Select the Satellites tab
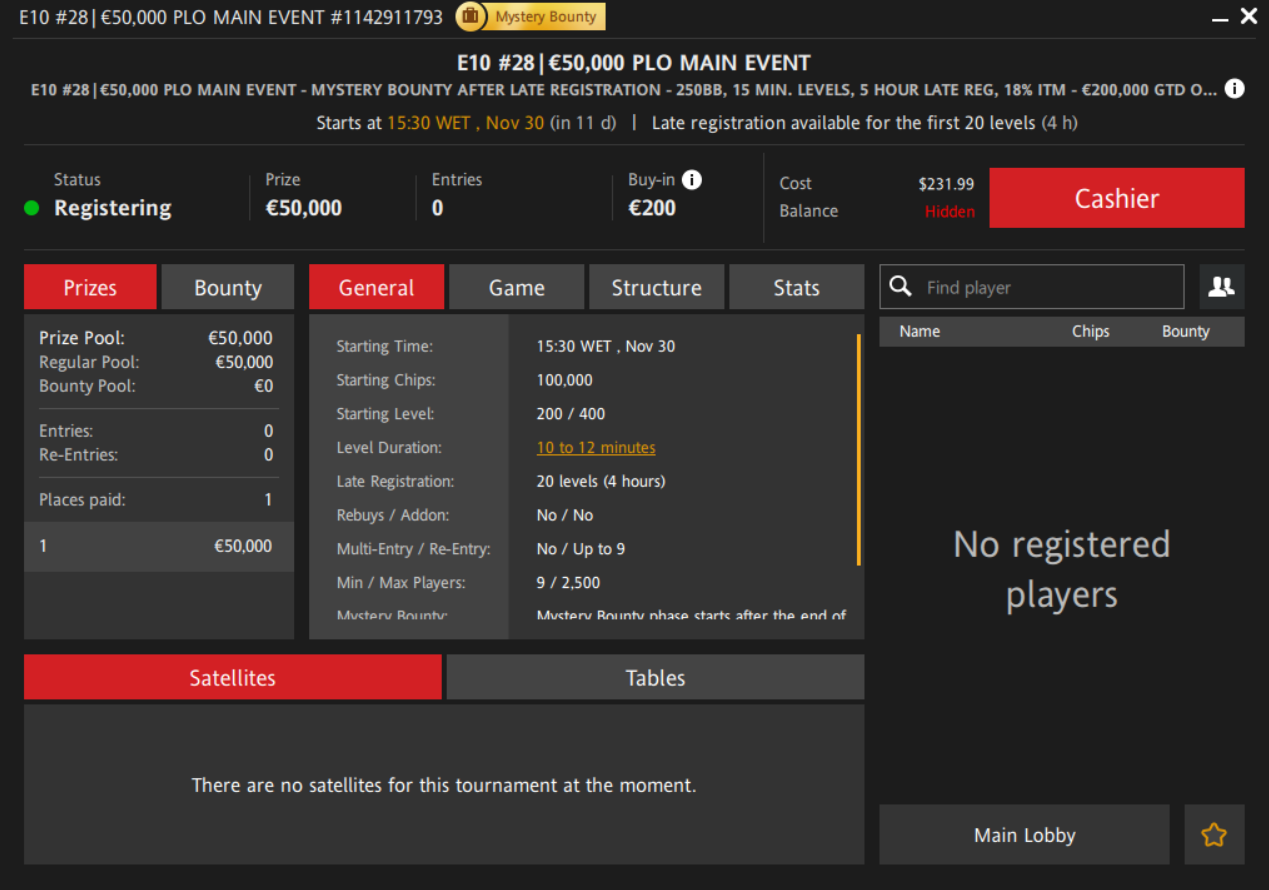 pos(232,678)
